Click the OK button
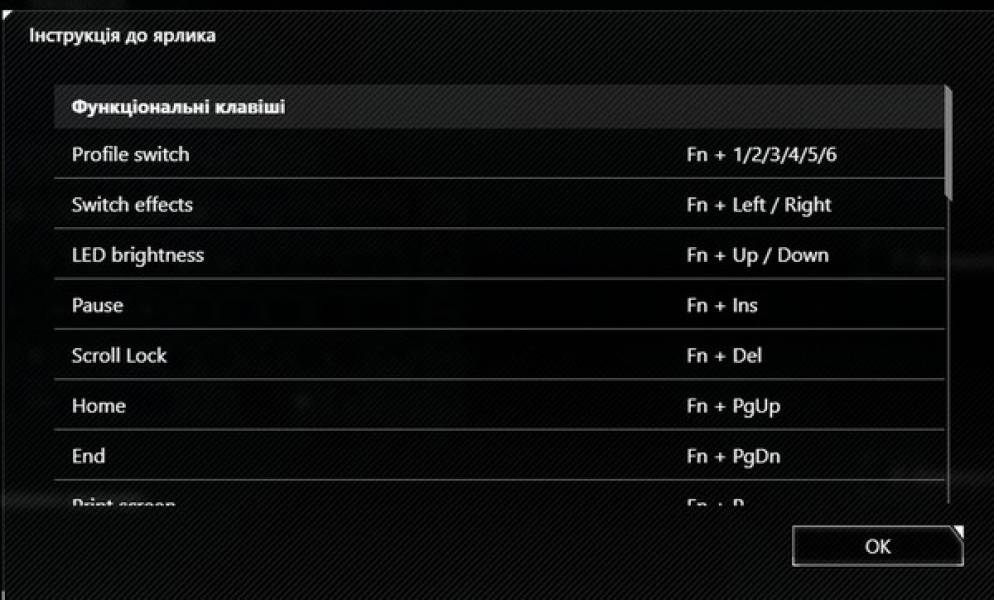Image resolution: width=994 pixels, height=600 pixels. pos(877,546)
